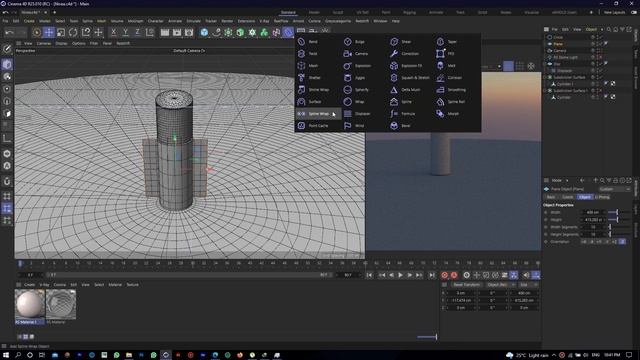Adjust the Height slider
Viewport: 640px width, 360px height.
pos(618,220)
